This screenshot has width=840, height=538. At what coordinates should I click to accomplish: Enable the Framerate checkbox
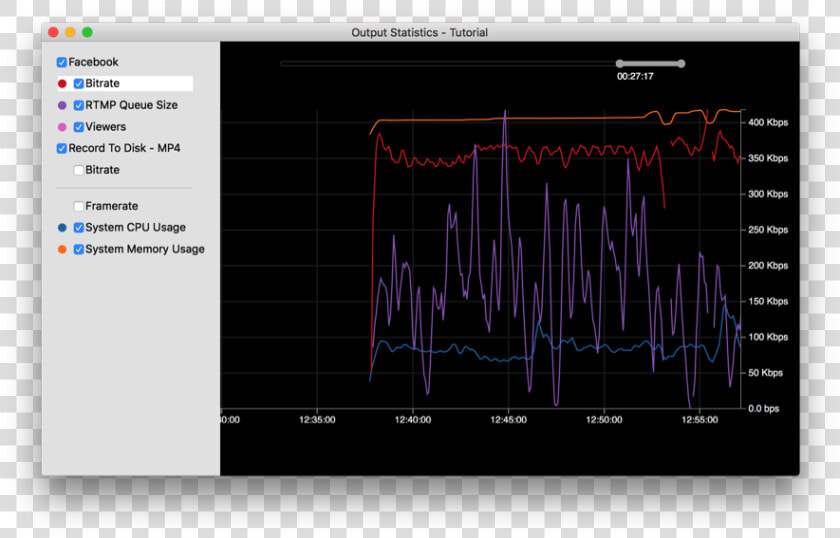[x=79, y=206]
